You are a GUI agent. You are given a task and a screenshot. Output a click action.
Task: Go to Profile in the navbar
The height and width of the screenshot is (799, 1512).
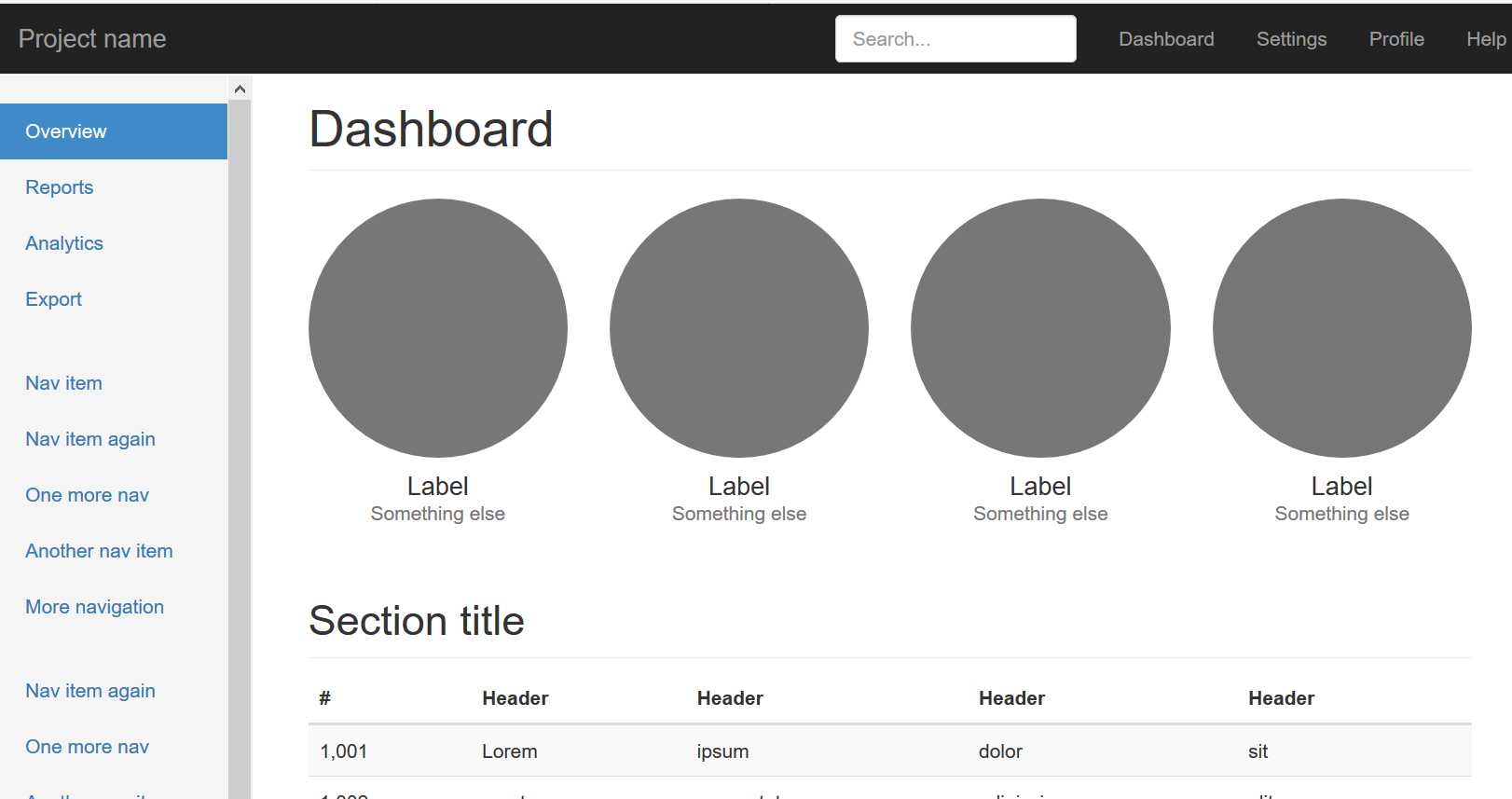[1396, 39]
